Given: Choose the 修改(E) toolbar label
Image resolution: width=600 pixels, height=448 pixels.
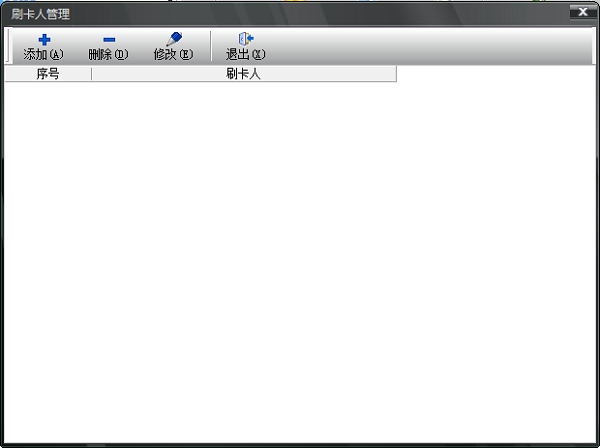Looking at the screenshot, I should [173, 54].
